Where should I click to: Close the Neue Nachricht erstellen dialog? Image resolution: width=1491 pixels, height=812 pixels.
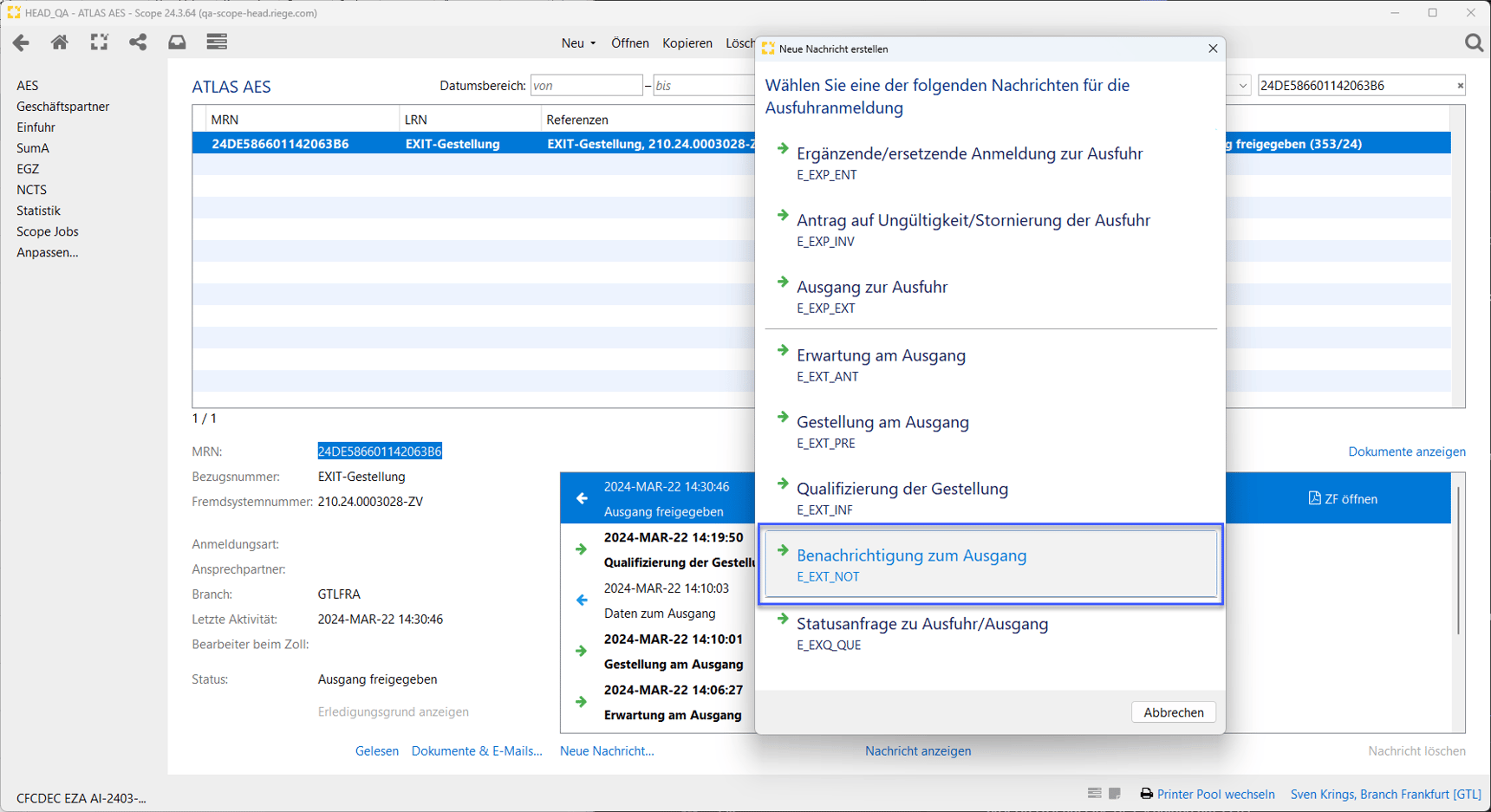[x=1212, y=49]
